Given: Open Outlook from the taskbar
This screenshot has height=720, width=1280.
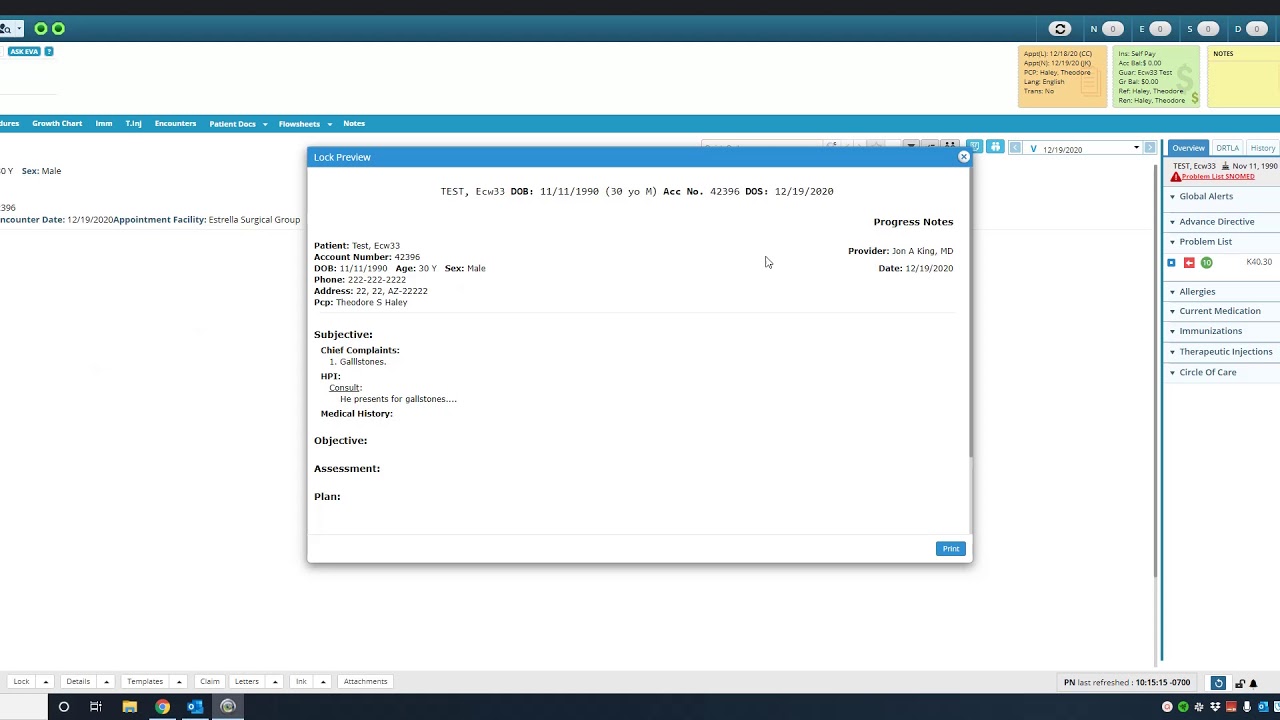Looking at the screenshot, I should 195,706.
